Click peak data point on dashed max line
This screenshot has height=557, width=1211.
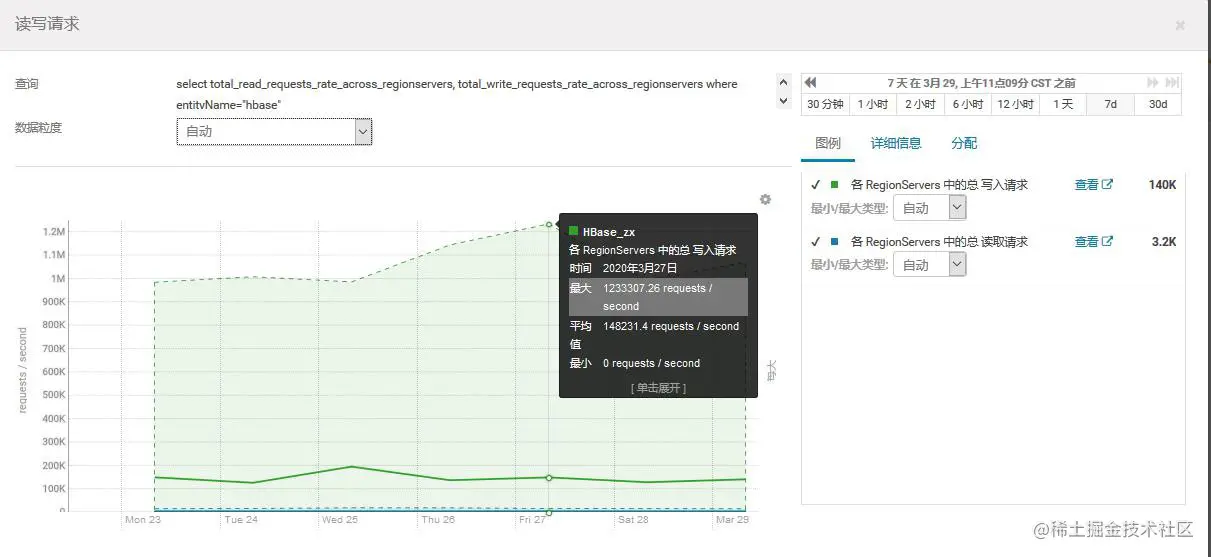pos(549,224)
